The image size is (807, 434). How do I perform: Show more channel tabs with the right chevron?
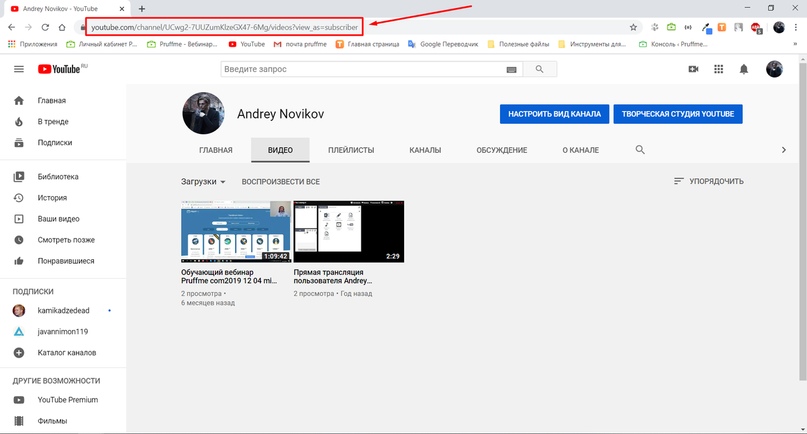pos(783,150)
